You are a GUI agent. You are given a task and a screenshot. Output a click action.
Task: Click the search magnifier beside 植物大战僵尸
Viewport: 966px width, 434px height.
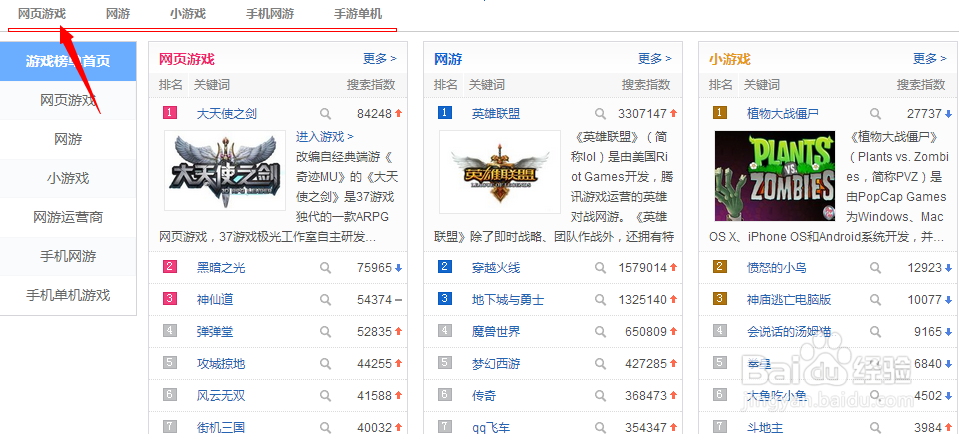pos(875,114)
